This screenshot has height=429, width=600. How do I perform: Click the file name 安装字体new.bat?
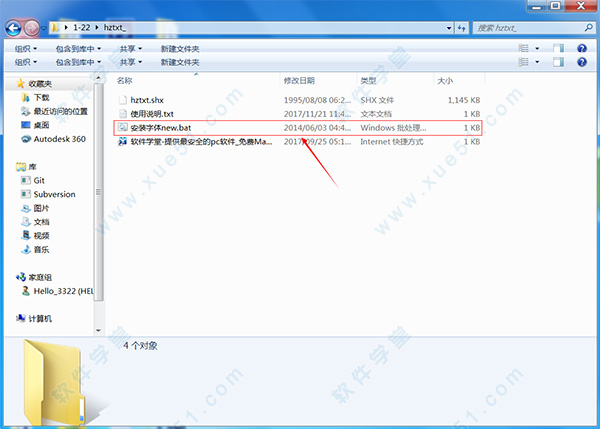(x=161, y=128)
